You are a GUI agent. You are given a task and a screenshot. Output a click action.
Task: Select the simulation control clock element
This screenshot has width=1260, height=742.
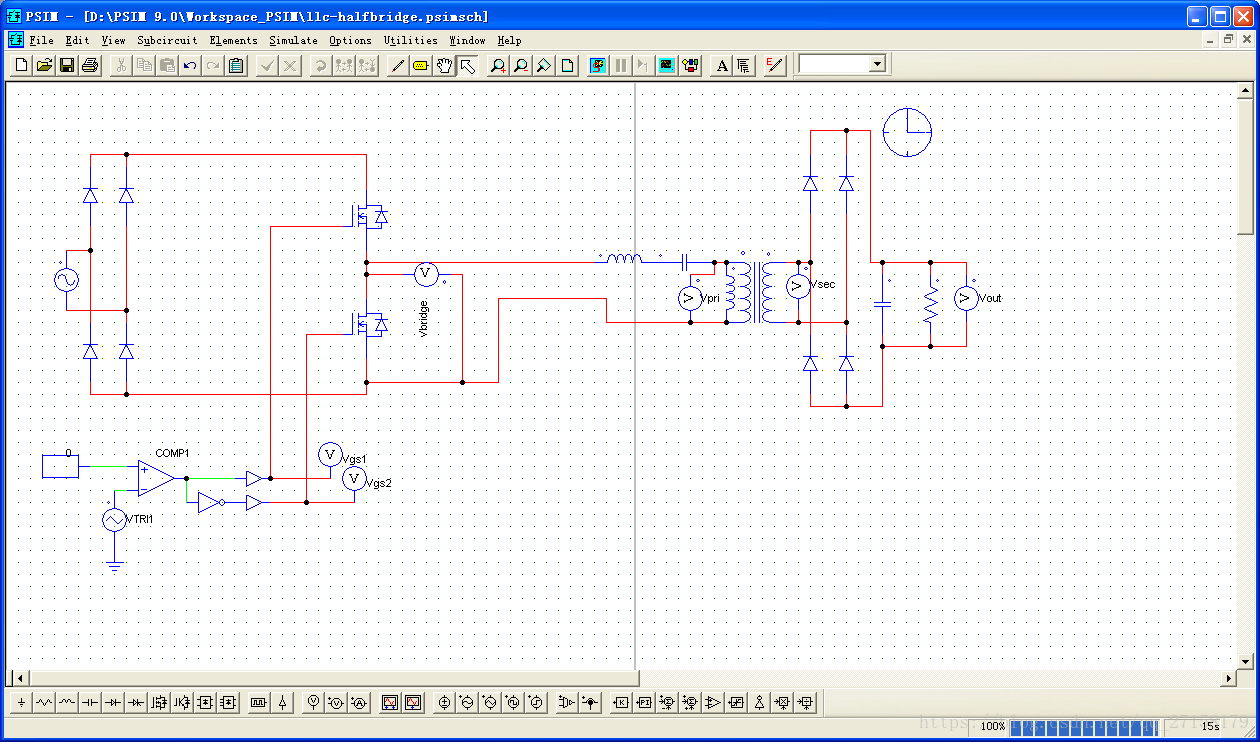tap(907, 132)
